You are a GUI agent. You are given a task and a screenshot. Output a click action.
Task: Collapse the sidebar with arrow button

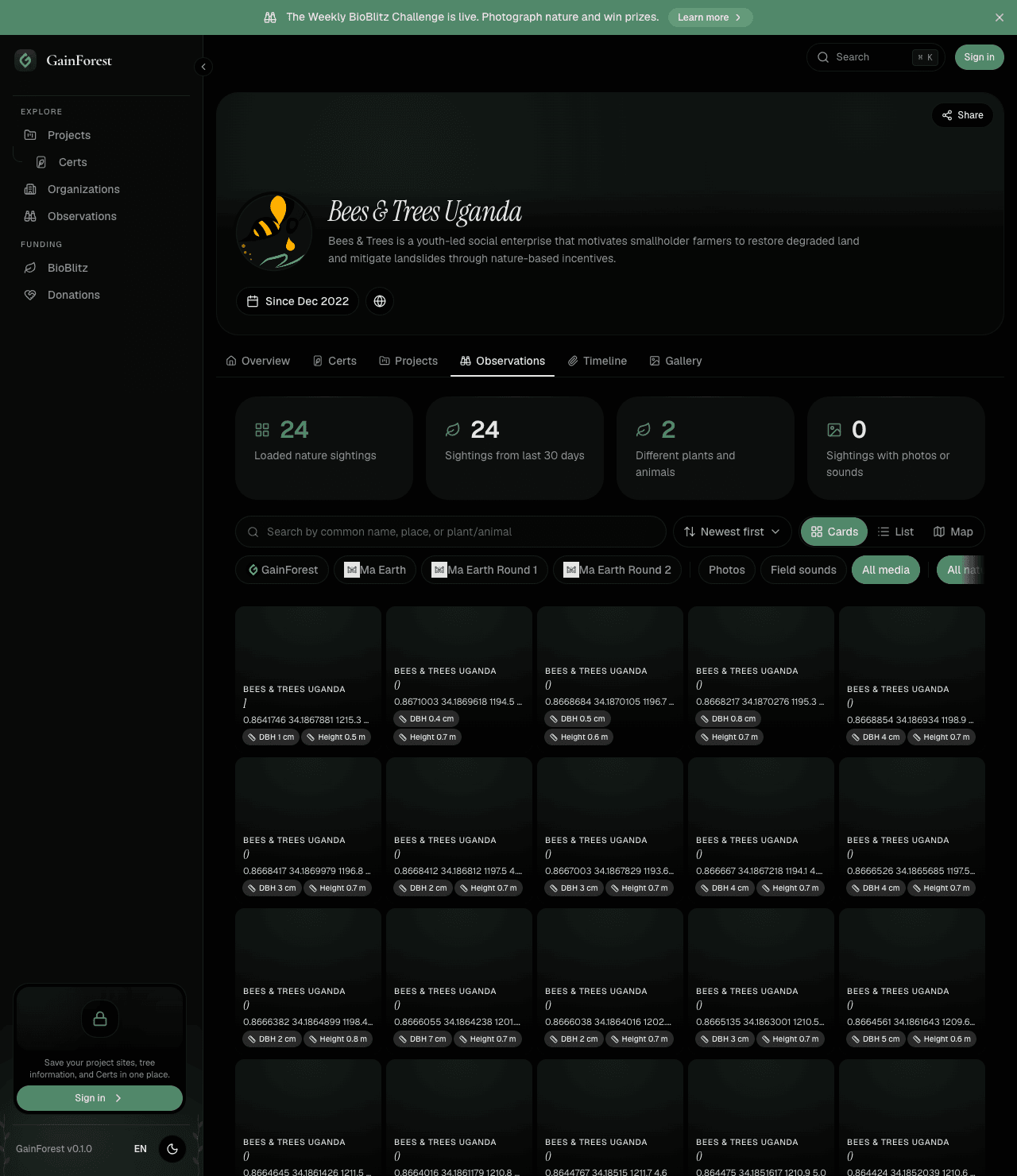(x=203, y=67)
